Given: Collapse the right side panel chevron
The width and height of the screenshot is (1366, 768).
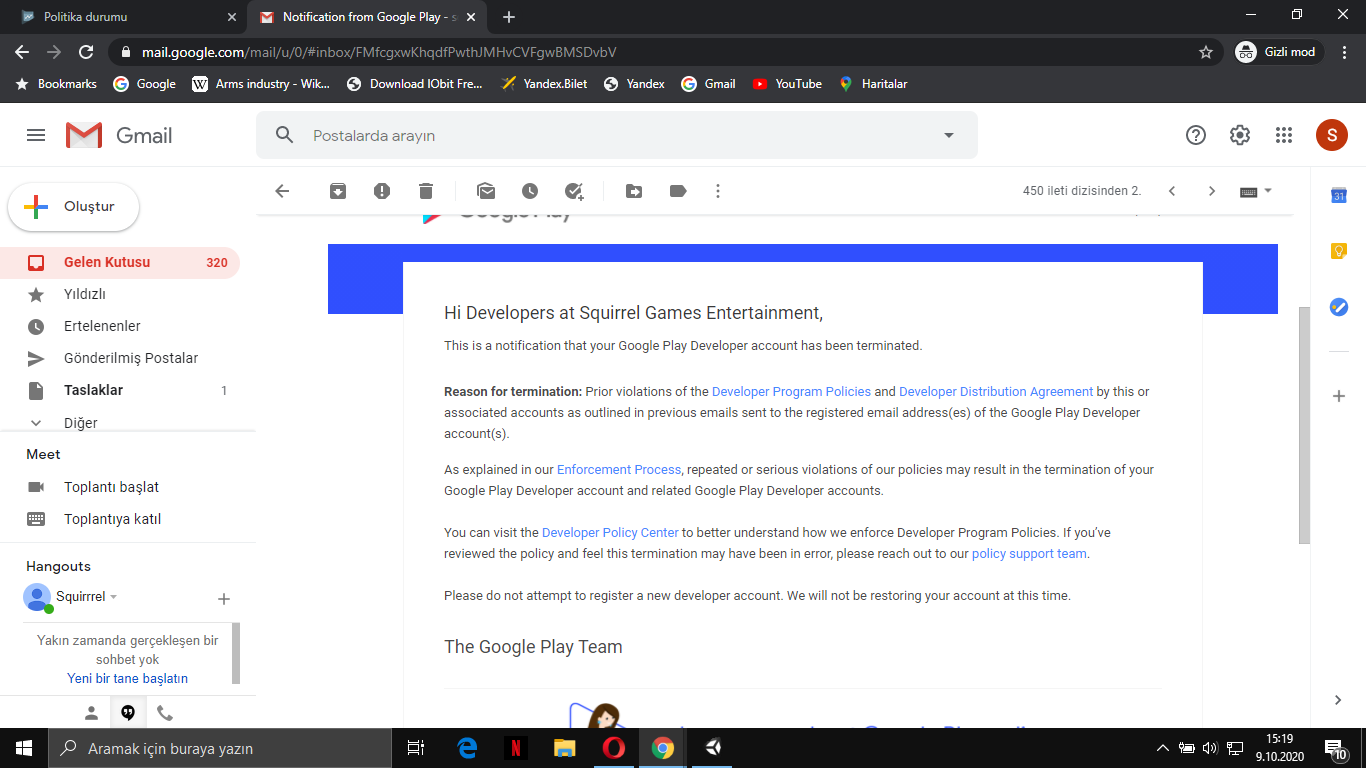Looking at the screenshot, I should pyautogui.click(x=1339, y=700).
